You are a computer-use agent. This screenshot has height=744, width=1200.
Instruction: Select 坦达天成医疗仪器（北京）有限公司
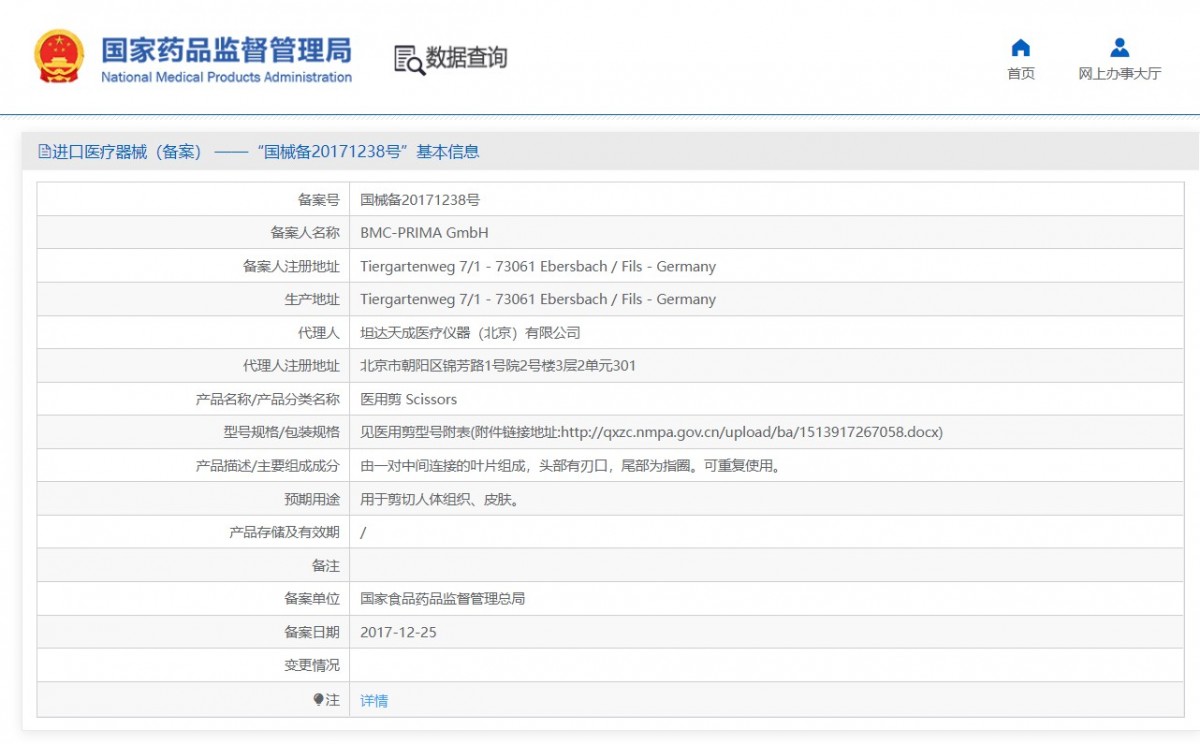click(x=470, y=333)
